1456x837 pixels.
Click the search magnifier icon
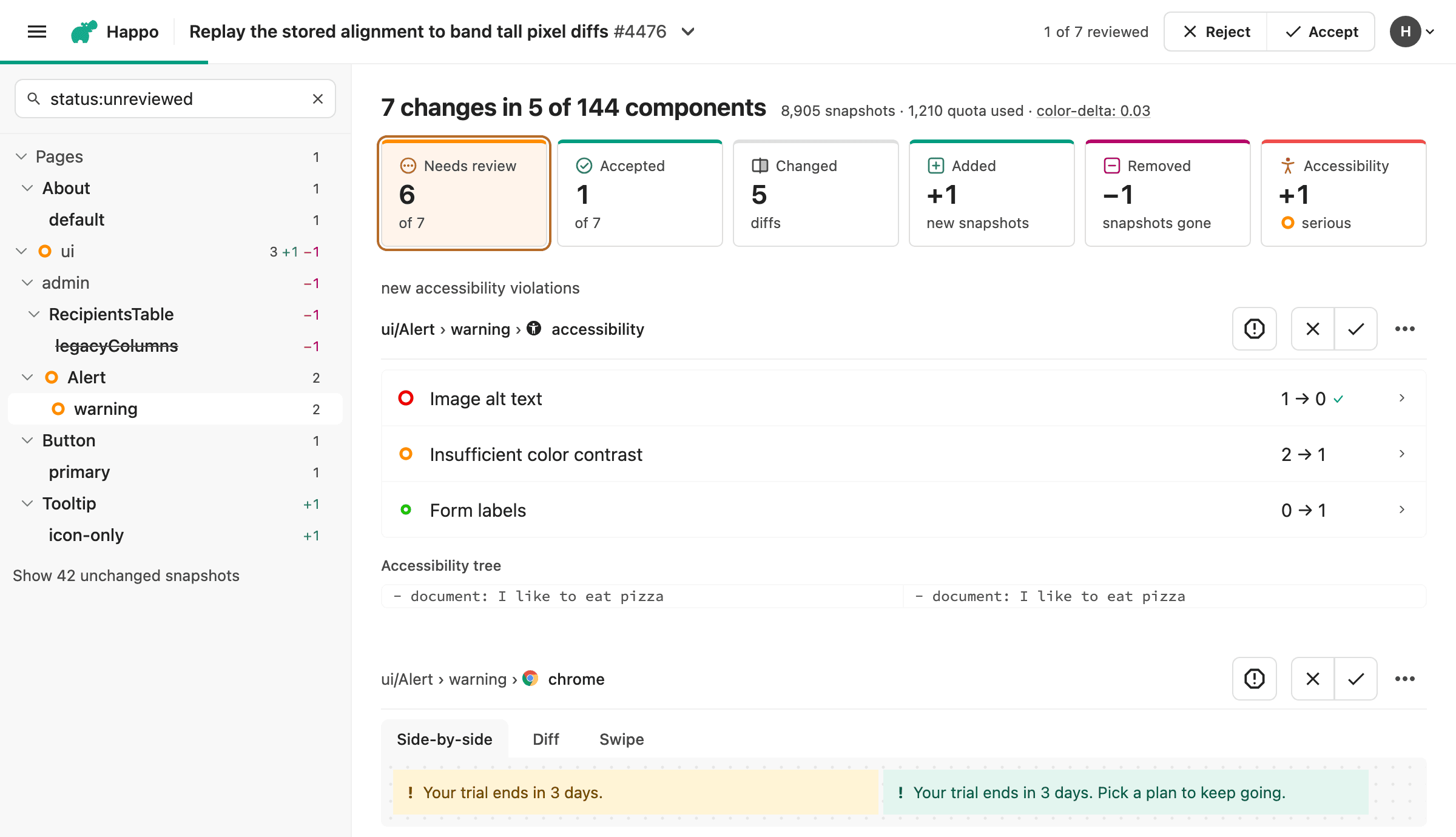click(34, 99)
